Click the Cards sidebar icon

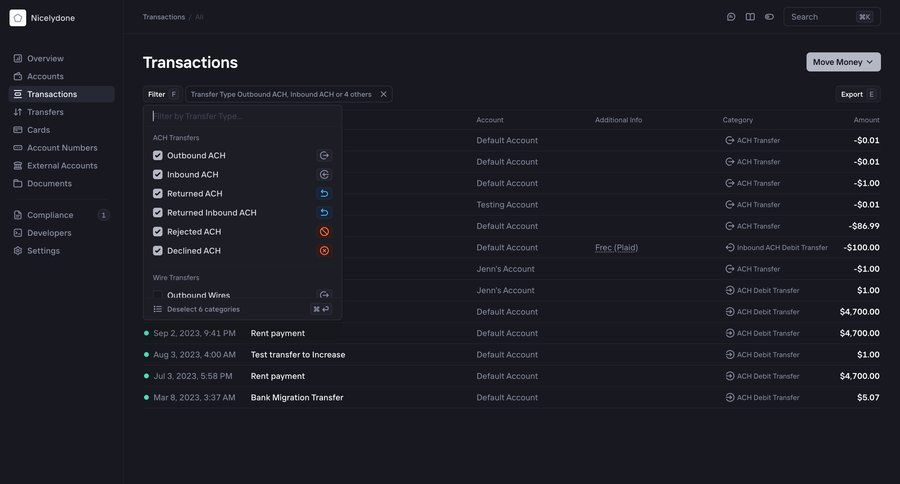point(18,130)
